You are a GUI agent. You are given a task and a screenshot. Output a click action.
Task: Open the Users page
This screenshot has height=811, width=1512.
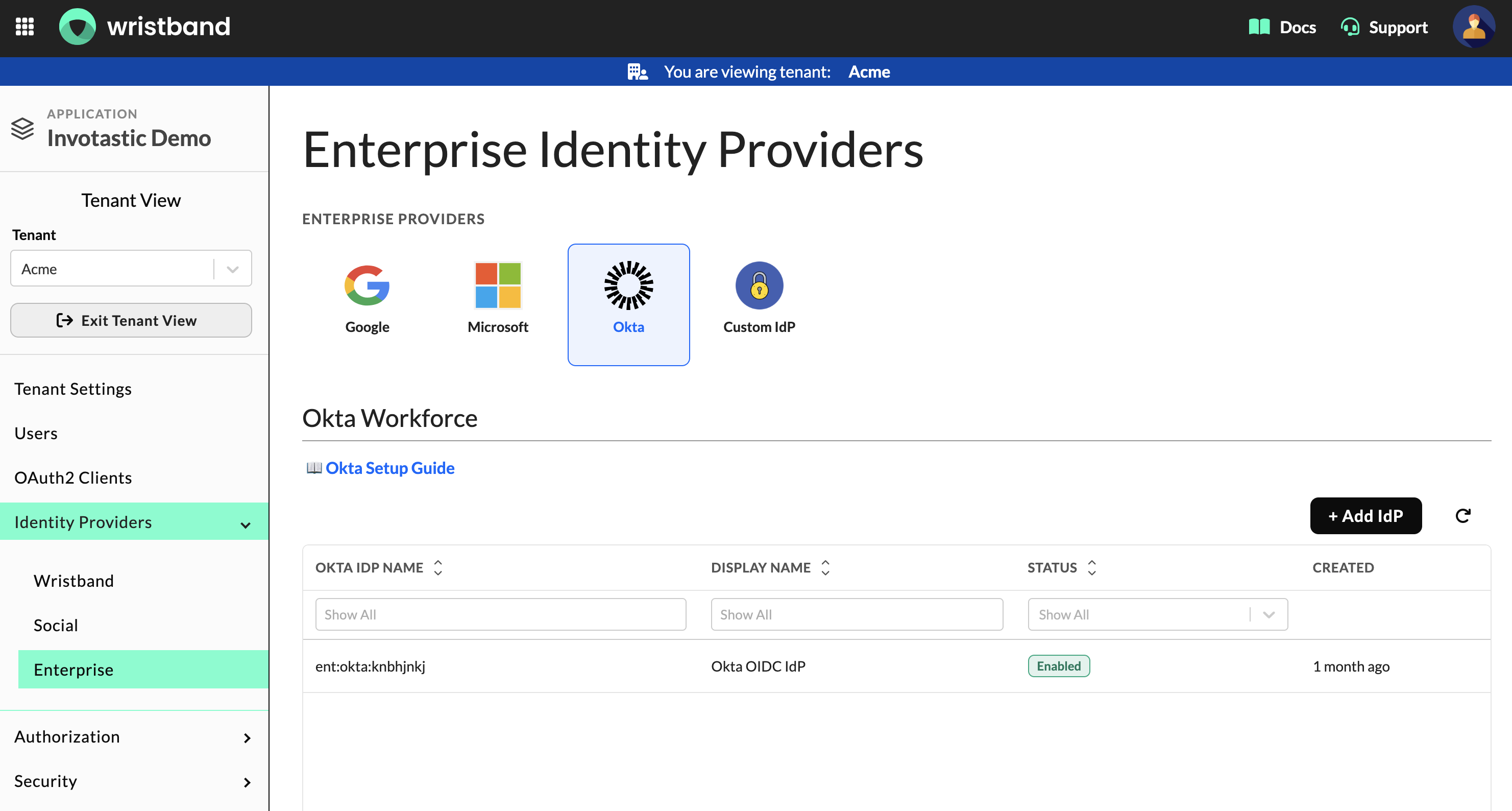click(36, 434)
